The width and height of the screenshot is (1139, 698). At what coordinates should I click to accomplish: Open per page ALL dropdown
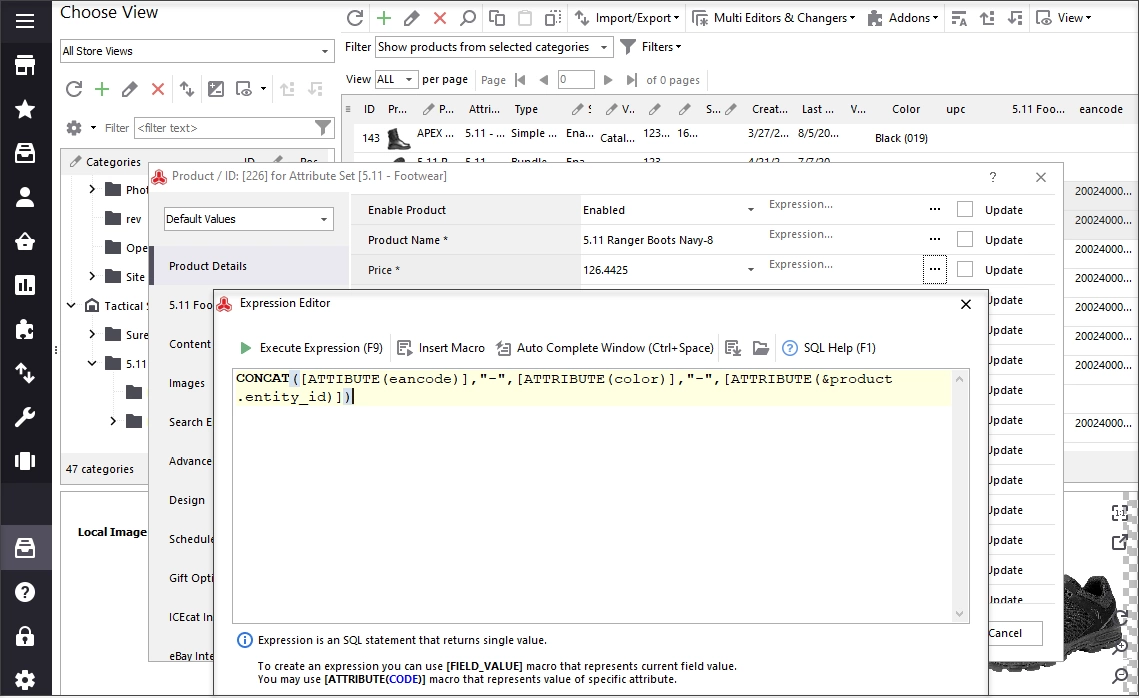coord(396,79)
